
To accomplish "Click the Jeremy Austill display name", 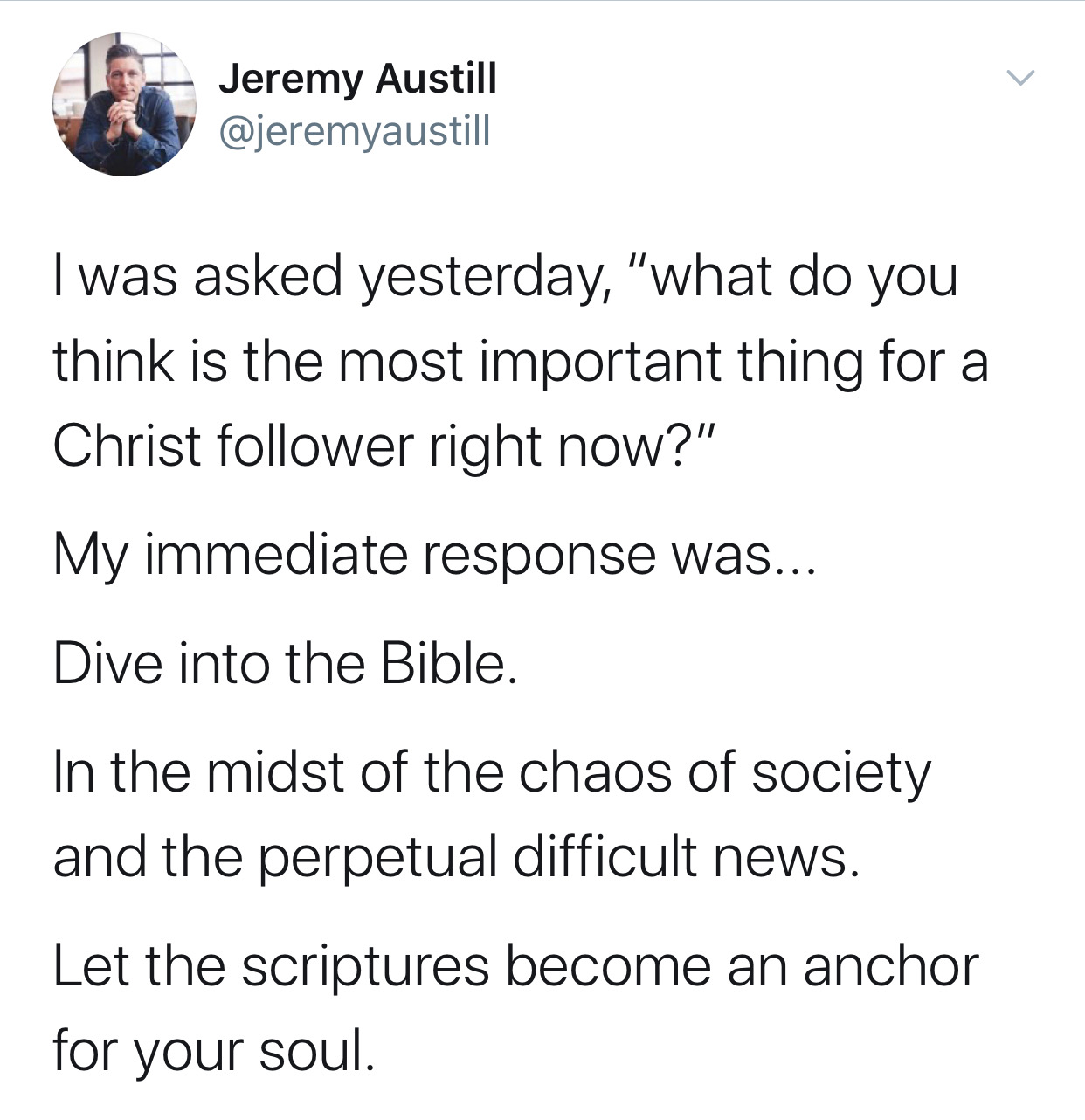I will click(356, 80).
